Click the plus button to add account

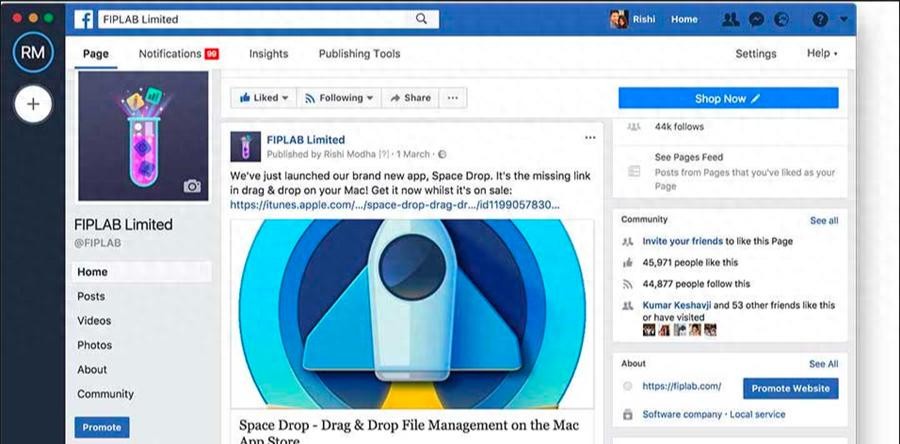click(x=33, y=103)
